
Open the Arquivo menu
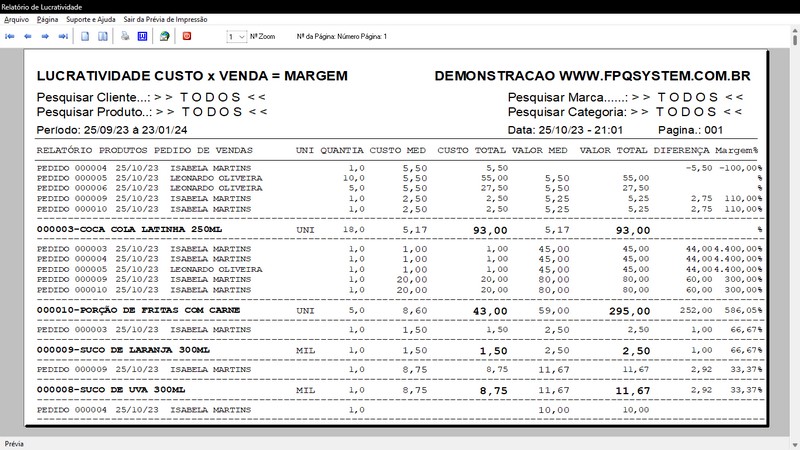pos(16,19)
